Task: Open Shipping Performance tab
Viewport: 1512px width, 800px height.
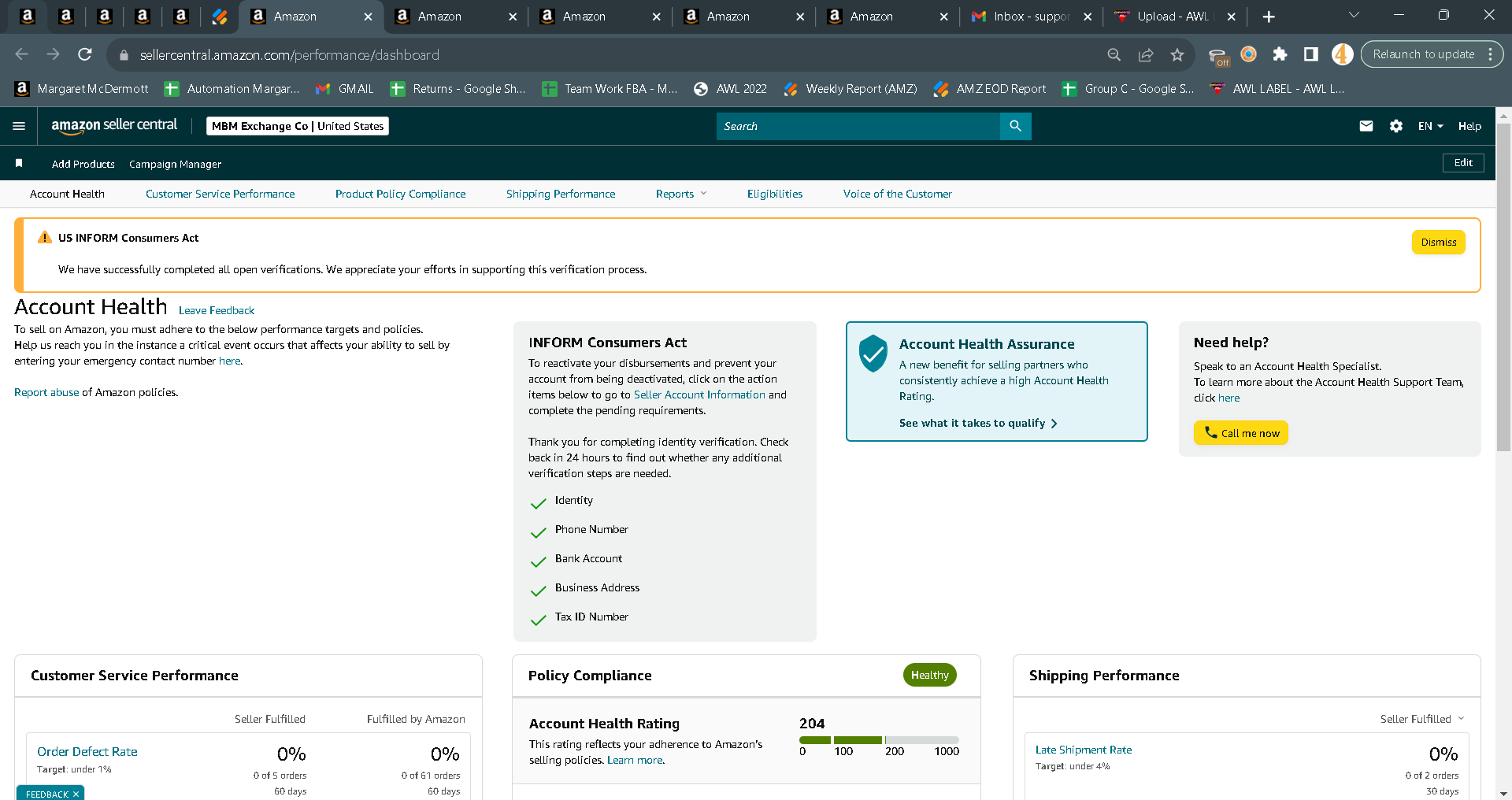Action: (x=561, y=194)
